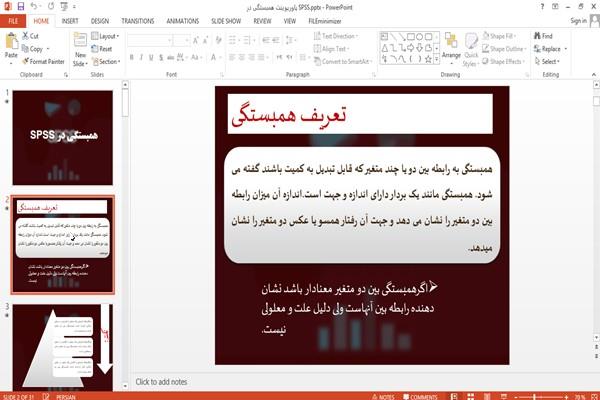Activate the Format Painter tool
Screen dimensions: 600x400
click(x=43, y=61)
